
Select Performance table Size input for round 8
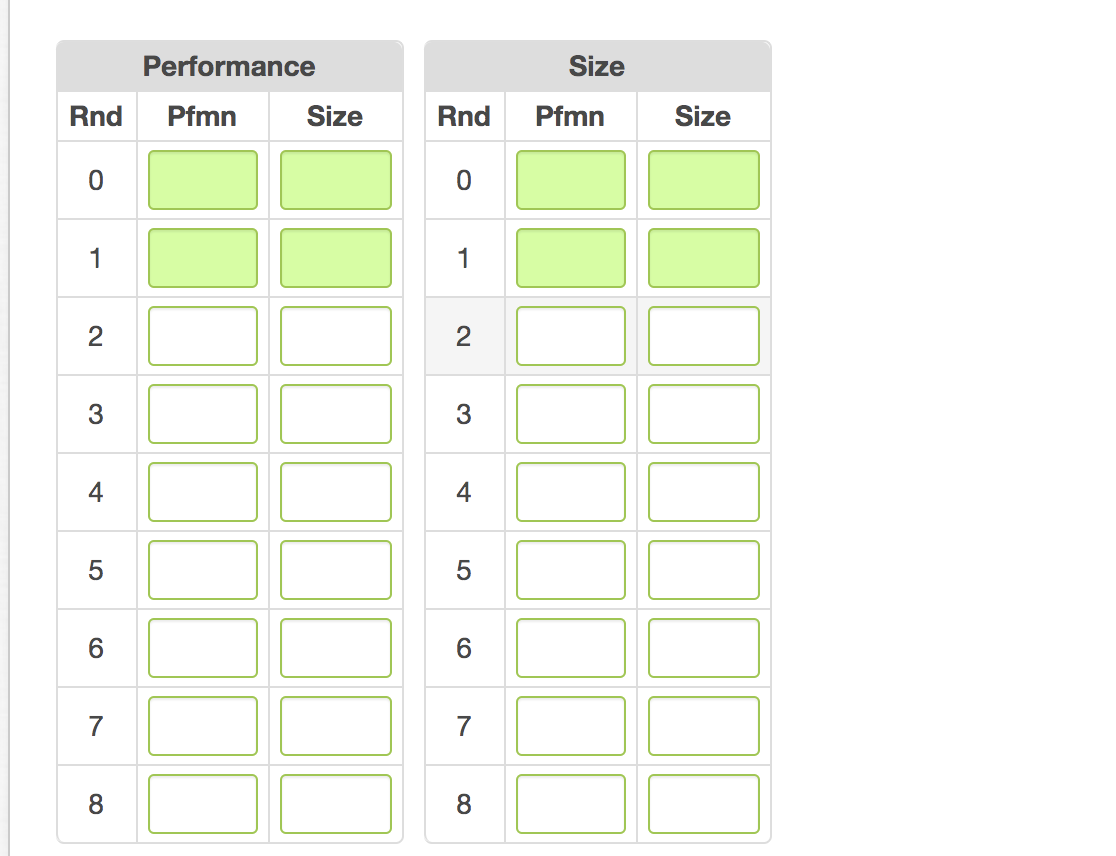(x=335, y=804)
